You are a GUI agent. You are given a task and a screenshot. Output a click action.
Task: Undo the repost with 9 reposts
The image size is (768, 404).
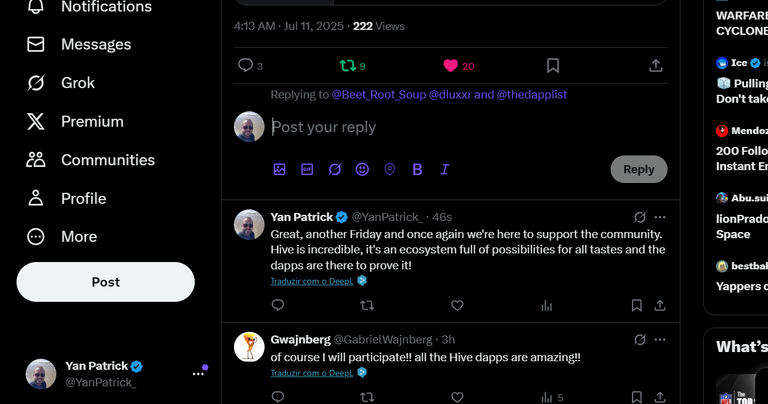348,66
